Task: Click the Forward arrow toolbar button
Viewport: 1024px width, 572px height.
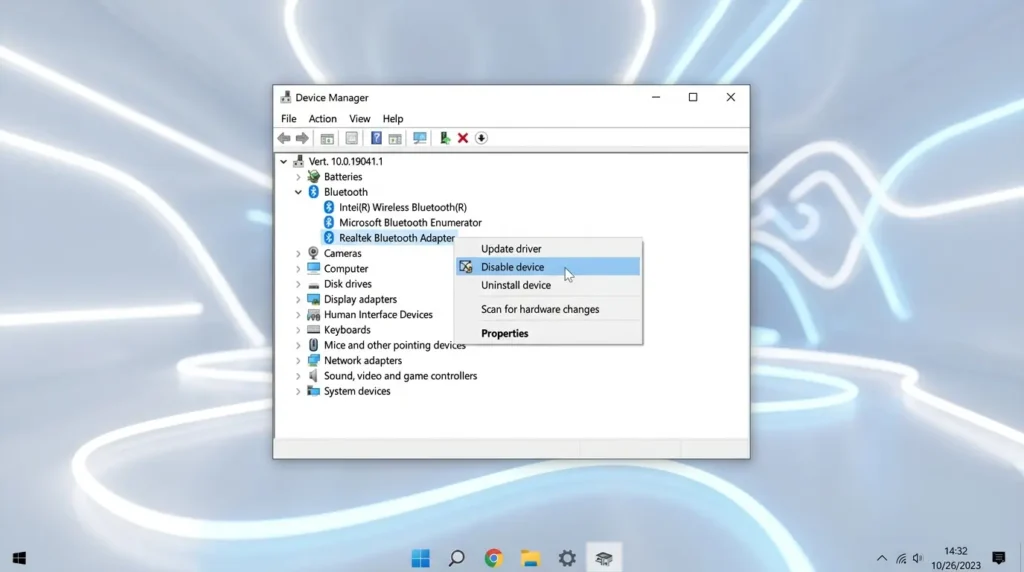Action: (x=302, y=138)
